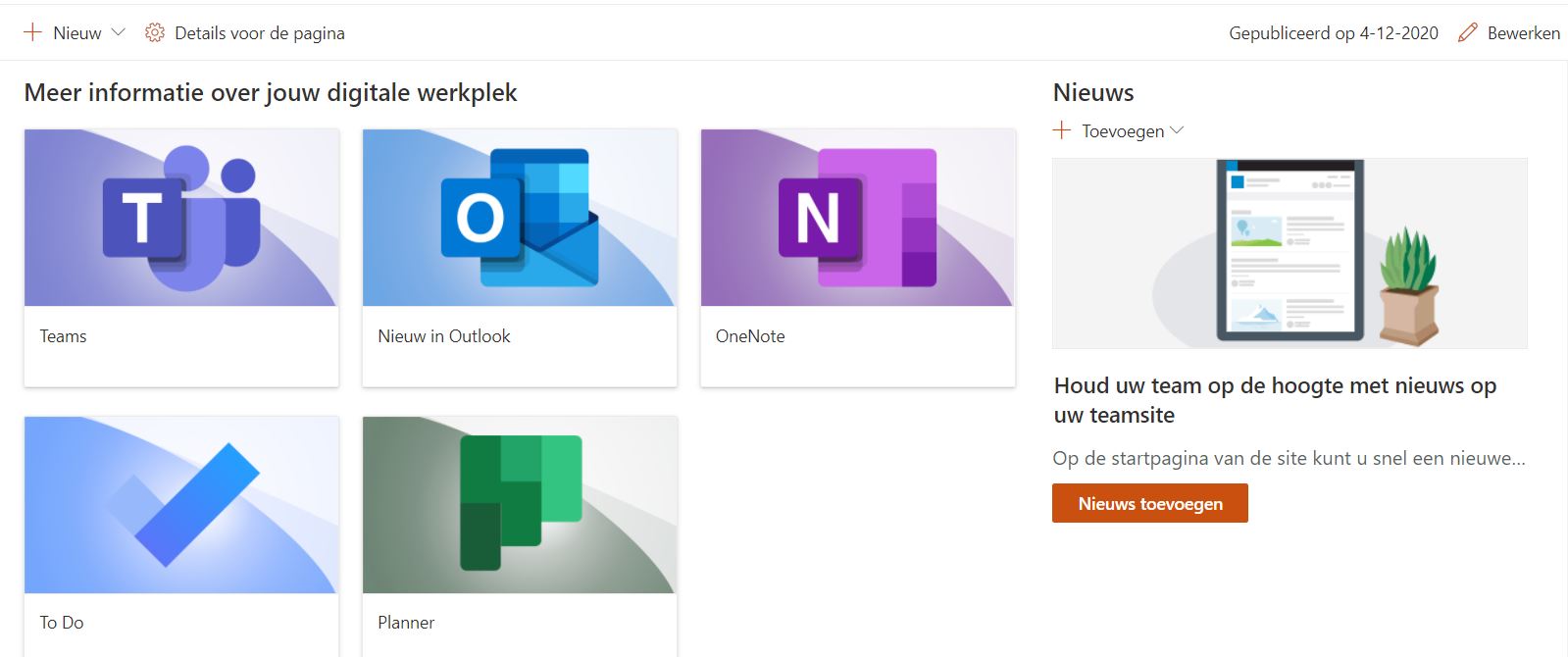Image resolution: width=1568 pixels, height=657 pixels.
Task: Click the pencil edit icon
Action: (x=1467, y=33)
